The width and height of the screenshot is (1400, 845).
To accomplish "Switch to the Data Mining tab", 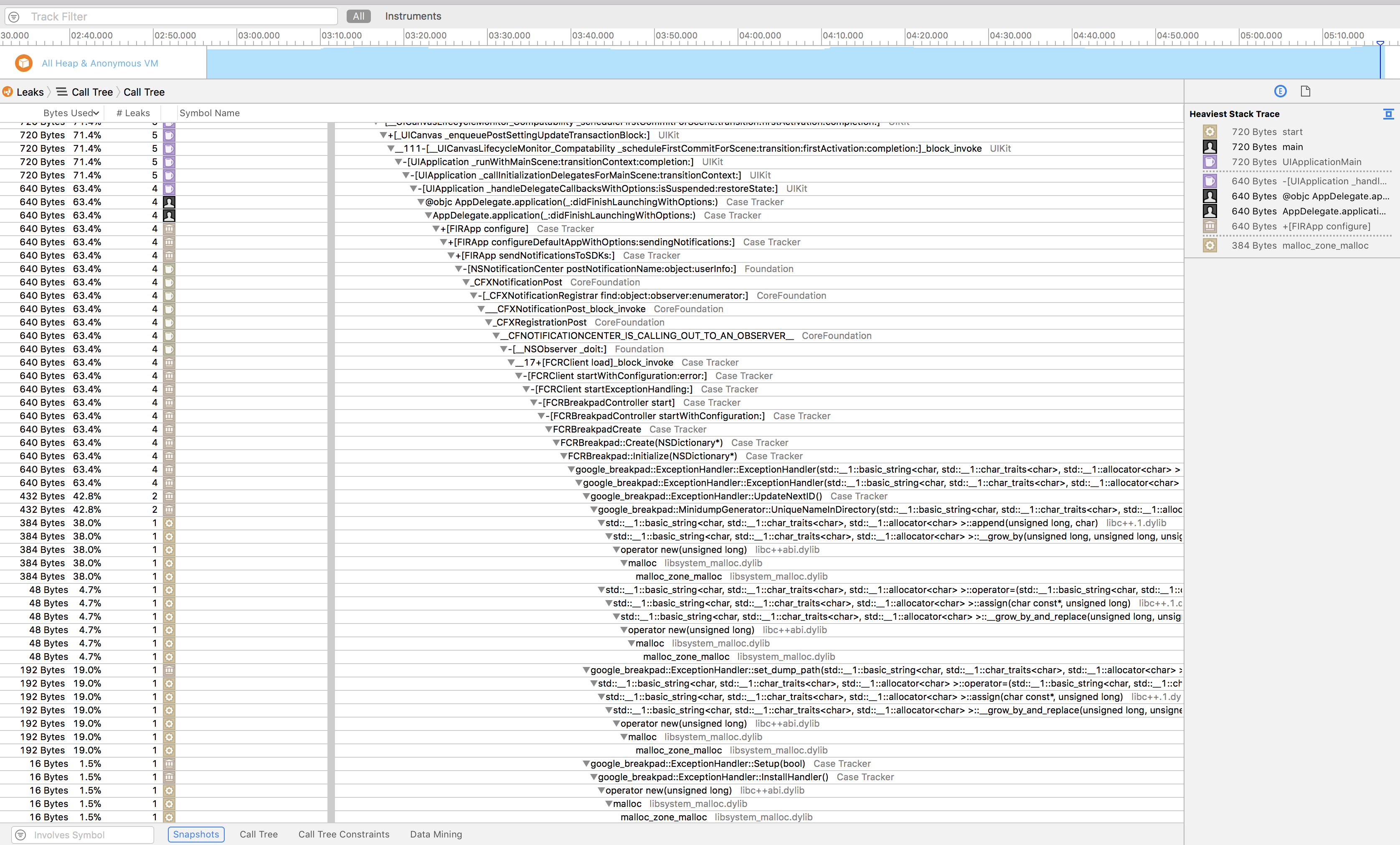I will (435, 835).
